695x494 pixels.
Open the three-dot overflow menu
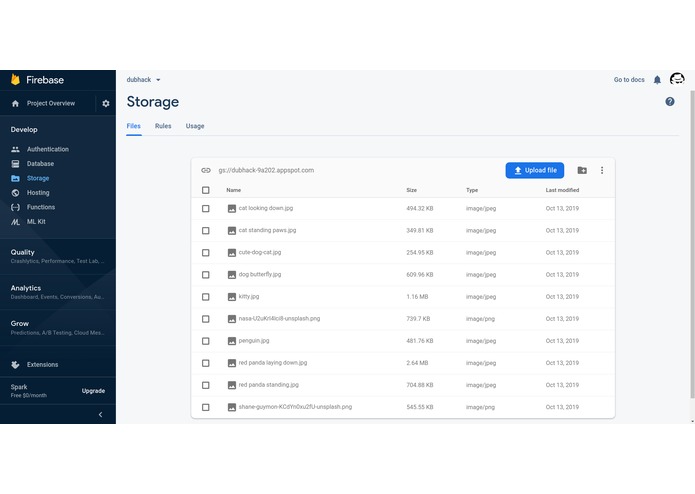[602, 170]
